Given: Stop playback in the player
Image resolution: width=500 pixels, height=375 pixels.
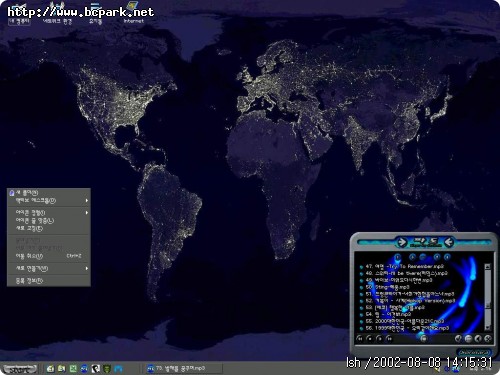Looking at the screenshot, I should point(369,339).
